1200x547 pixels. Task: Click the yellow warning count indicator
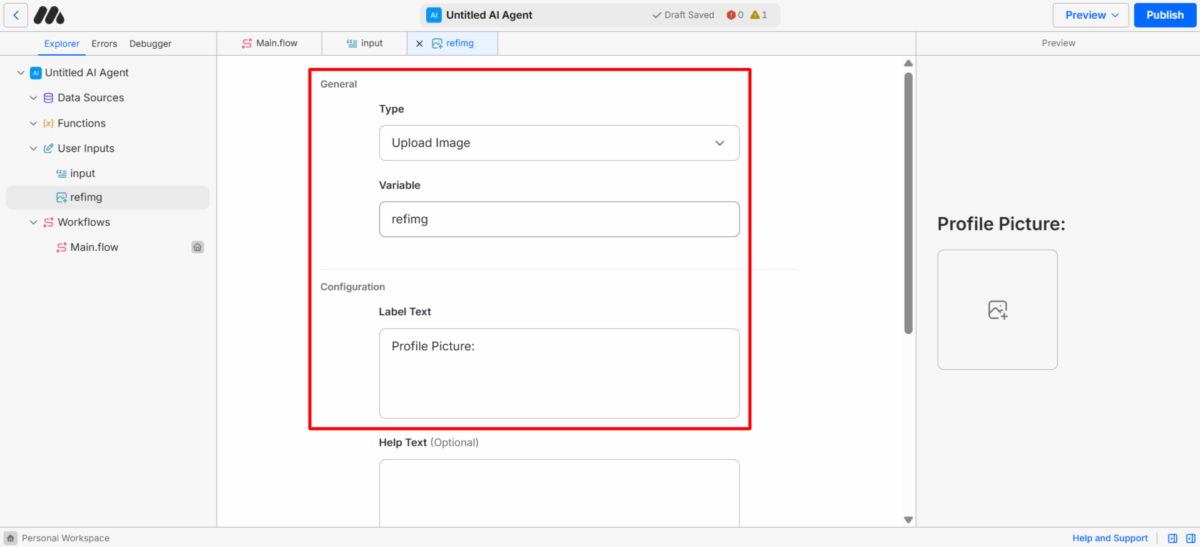pyautogui.click(x=758, y=15)
